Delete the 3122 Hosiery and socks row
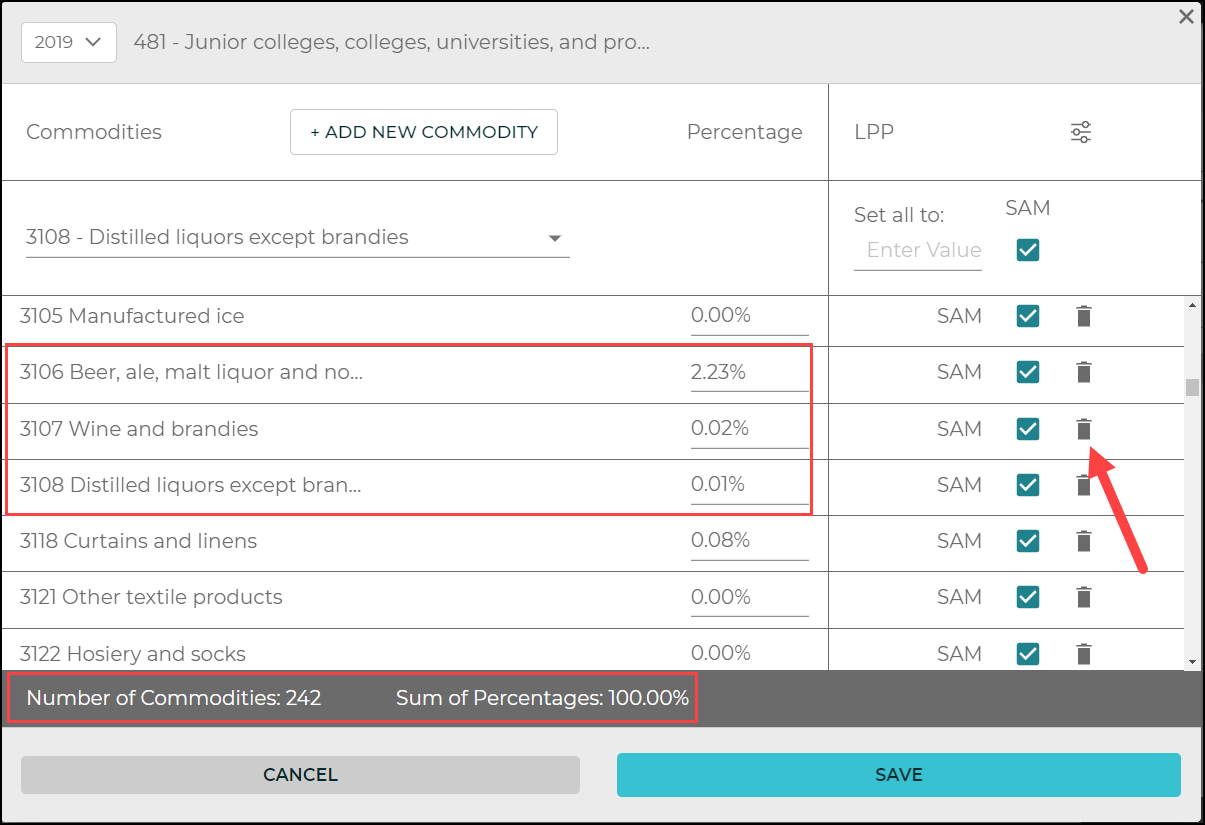 point(1083,654)
